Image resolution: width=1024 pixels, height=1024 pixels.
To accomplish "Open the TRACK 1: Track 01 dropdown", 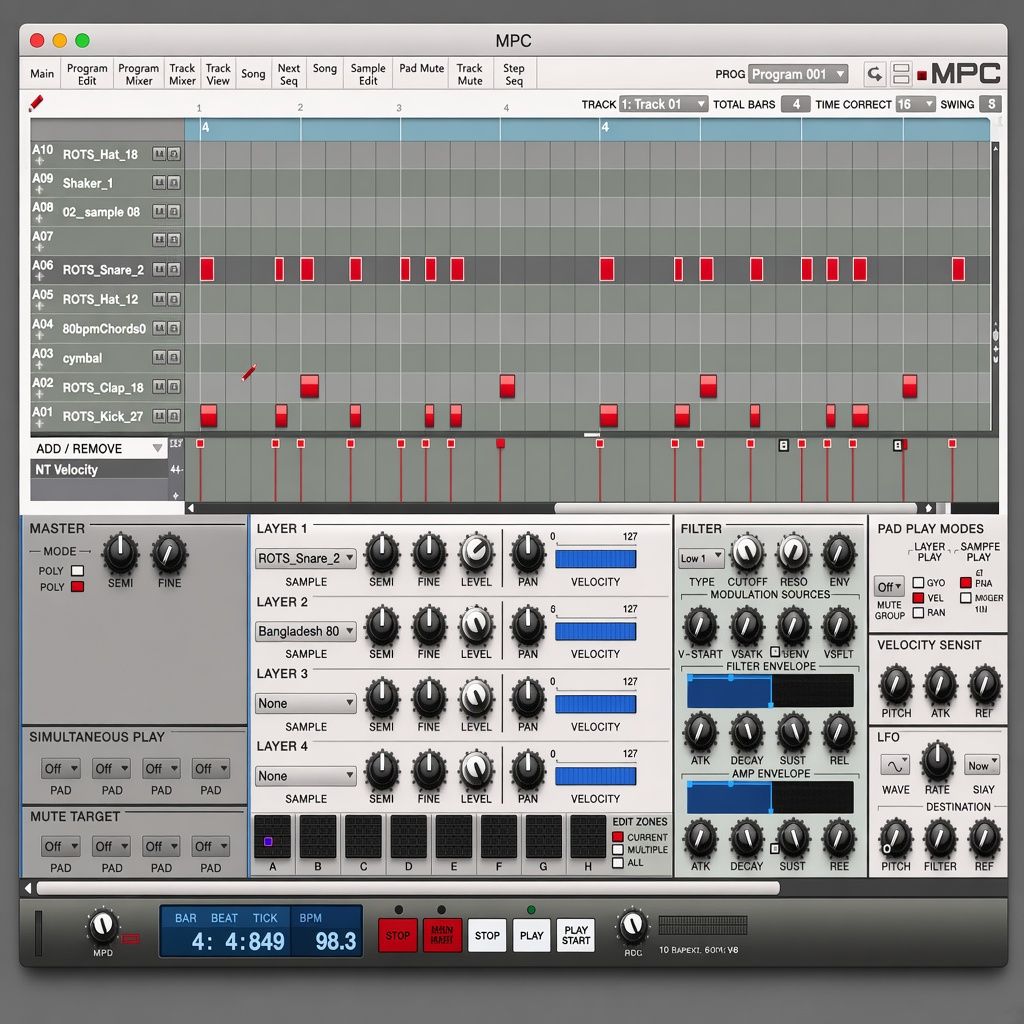I will point(663,104).
